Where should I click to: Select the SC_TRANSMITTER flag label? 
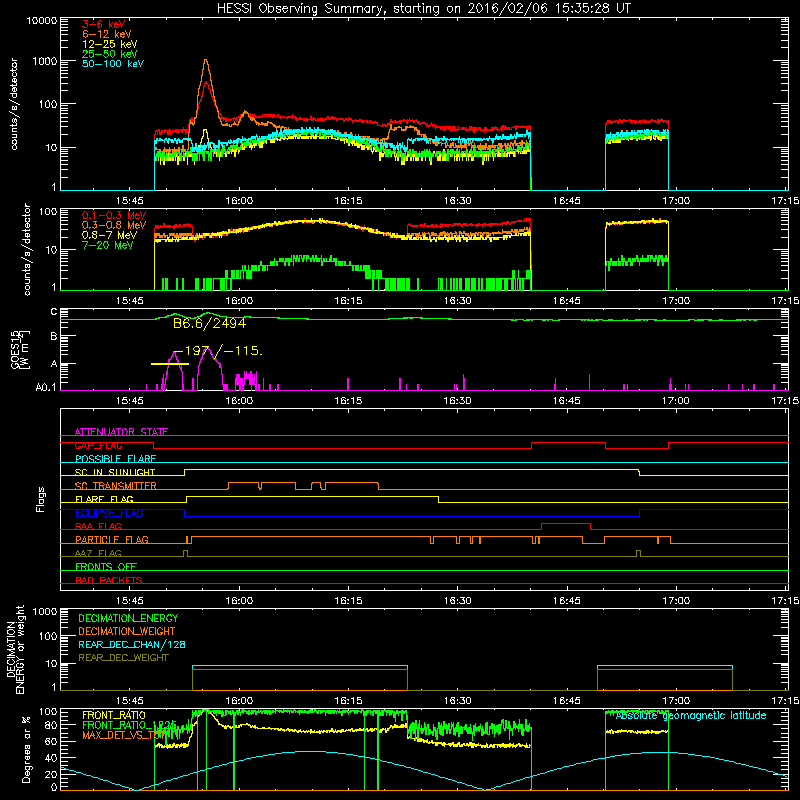(x=116, y=486)
